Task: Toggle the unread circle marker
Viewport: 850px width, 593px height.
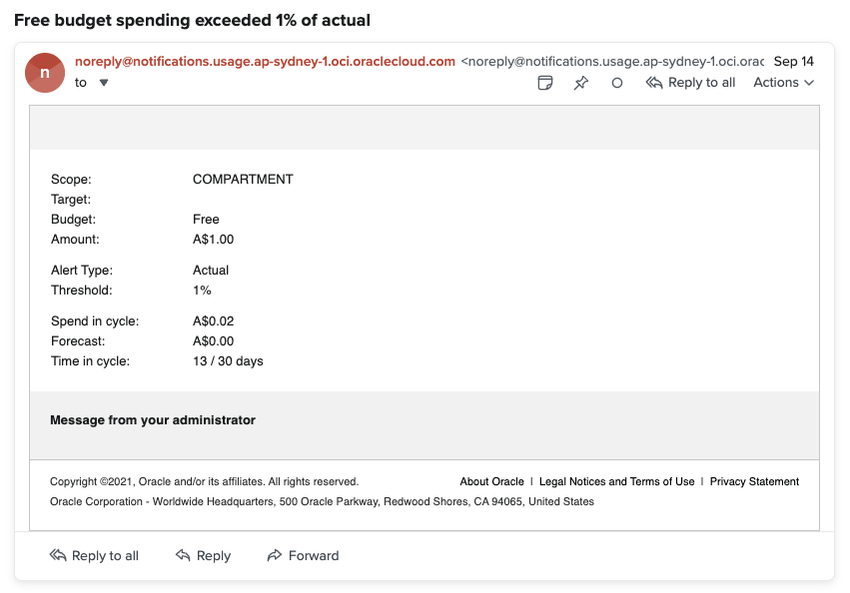Action: pyautogui.click(x=617, y=83)
